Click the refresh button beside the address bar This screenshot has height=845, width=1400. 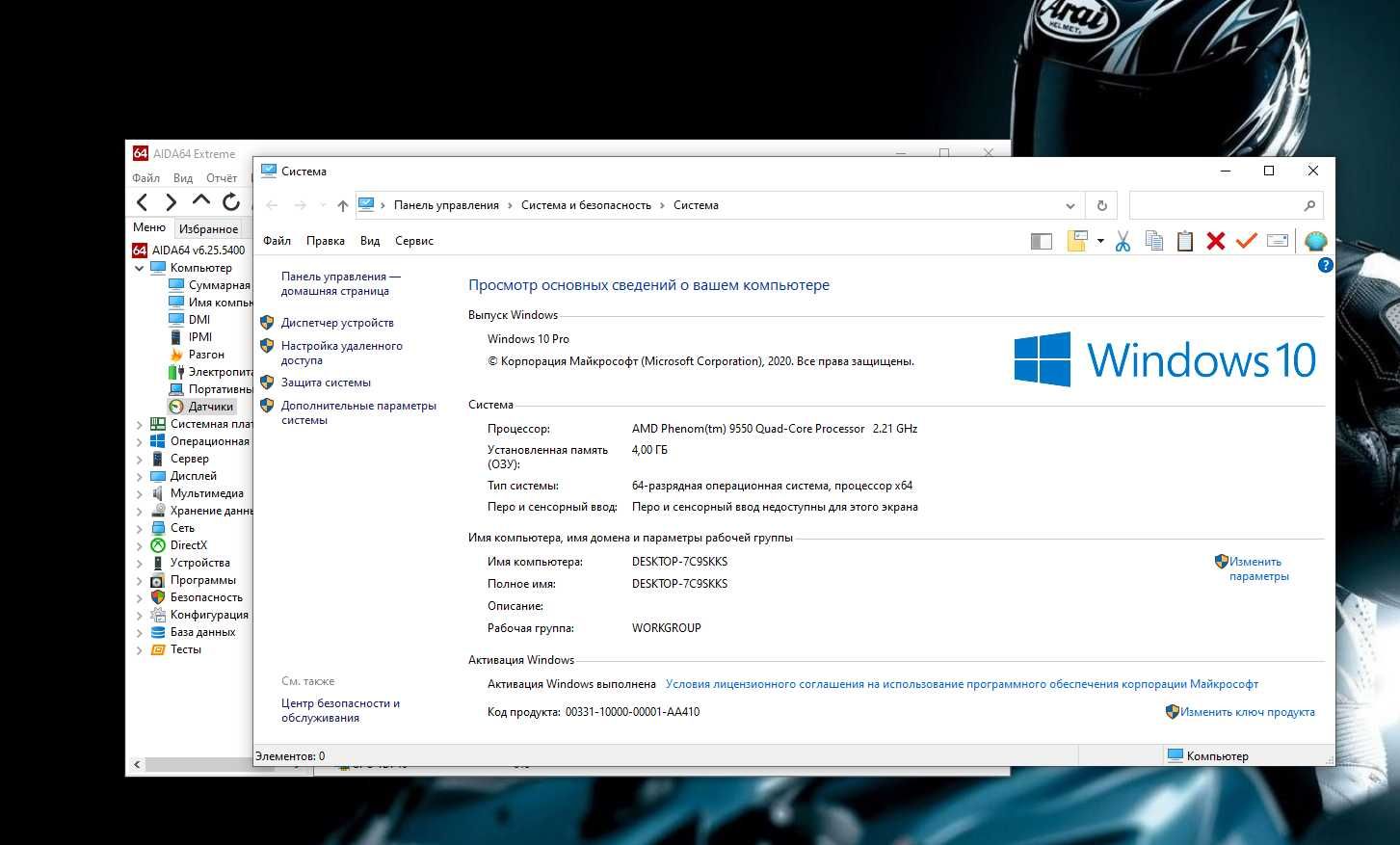click(x=1101, y=205)
